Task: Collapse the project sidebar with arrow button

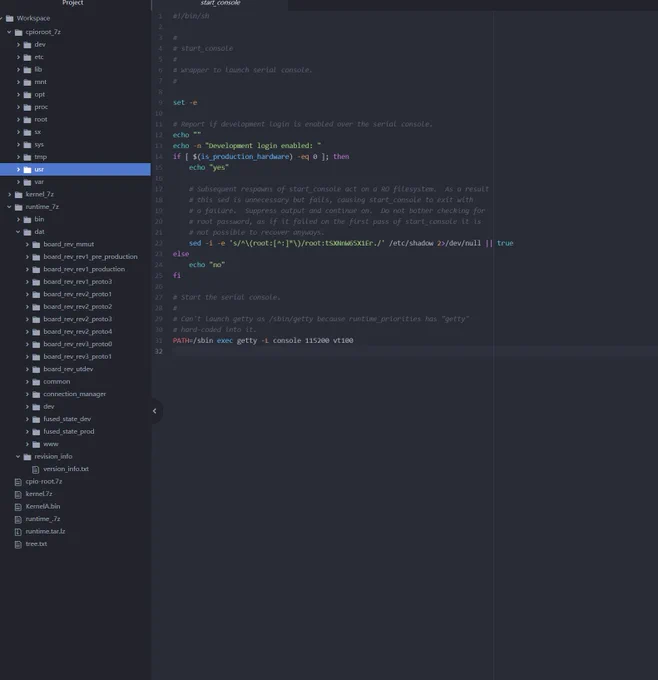Action: click(x=155, y=411)
